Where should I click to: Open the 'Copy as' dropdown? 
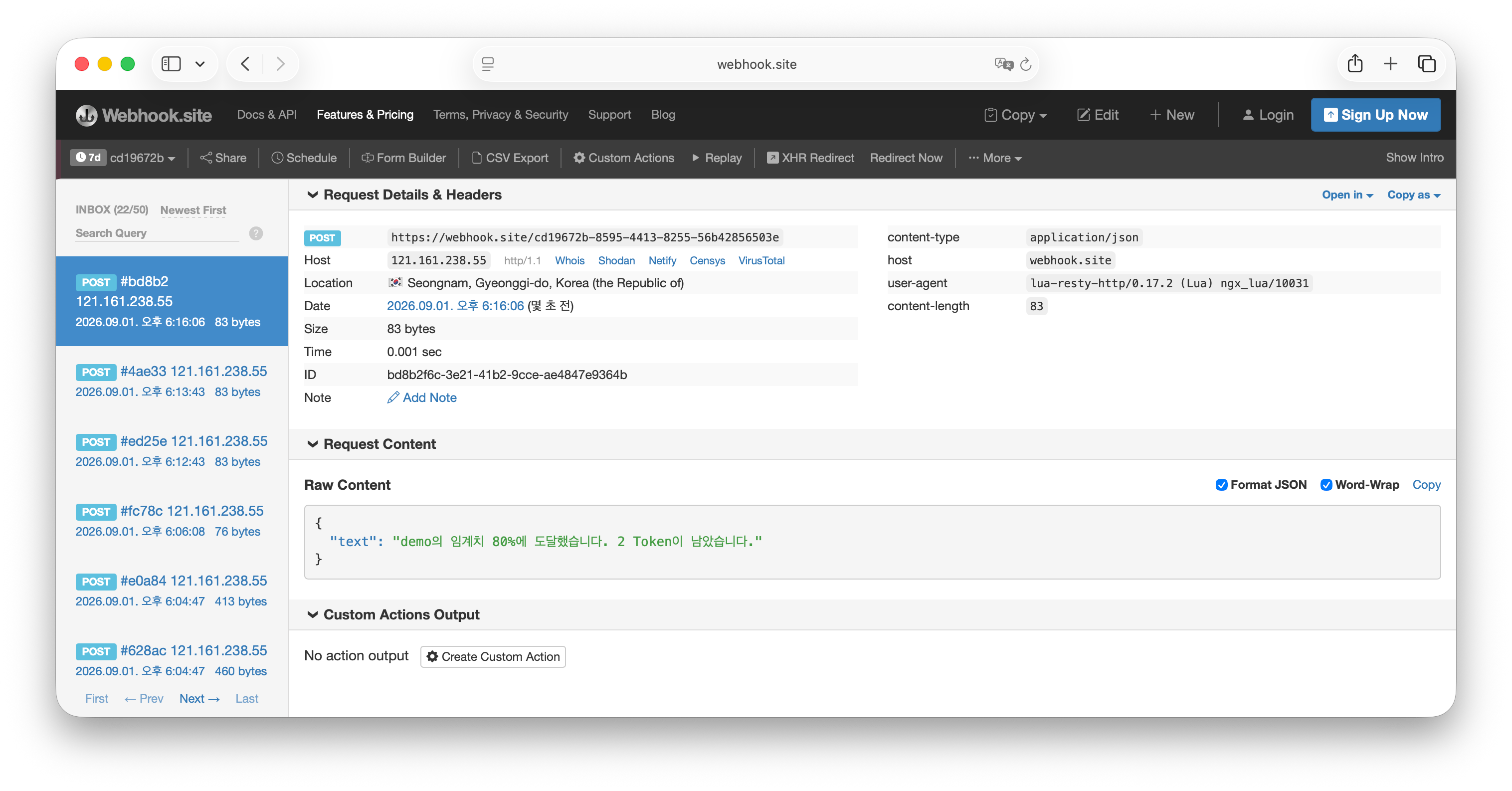[x=1413, y=195]
